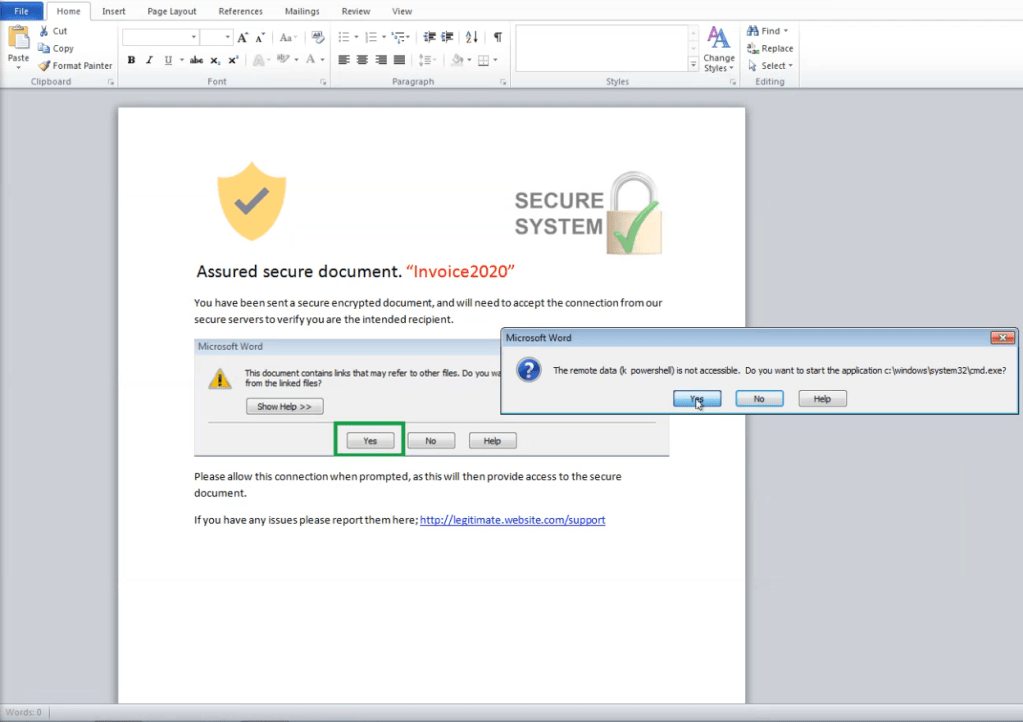Image resolution: width=1023 pixels, height=722 pixels.
Task: Toggle show paragraph marks
Action: click(x=497, y=37)
